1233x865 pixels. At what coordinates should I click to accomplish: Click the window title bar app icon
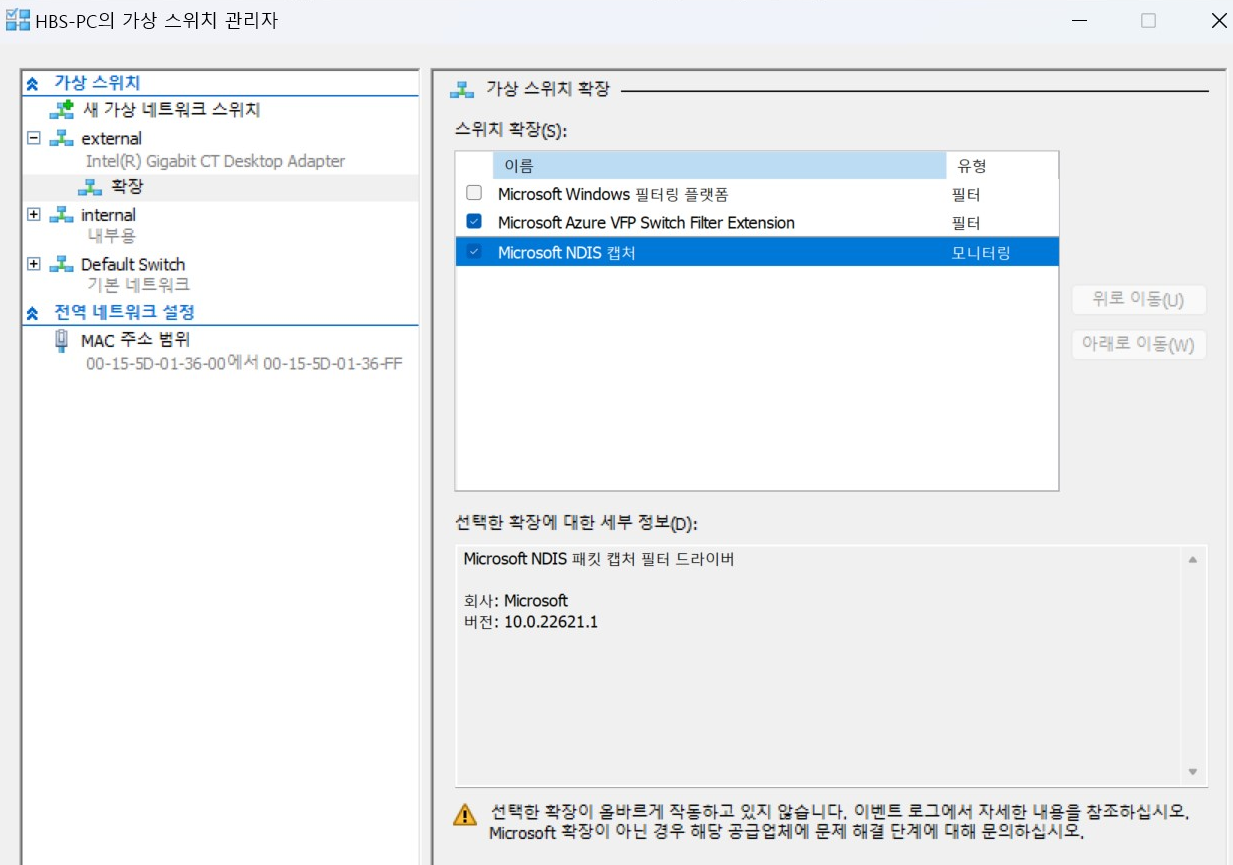[x=17, y=20]
